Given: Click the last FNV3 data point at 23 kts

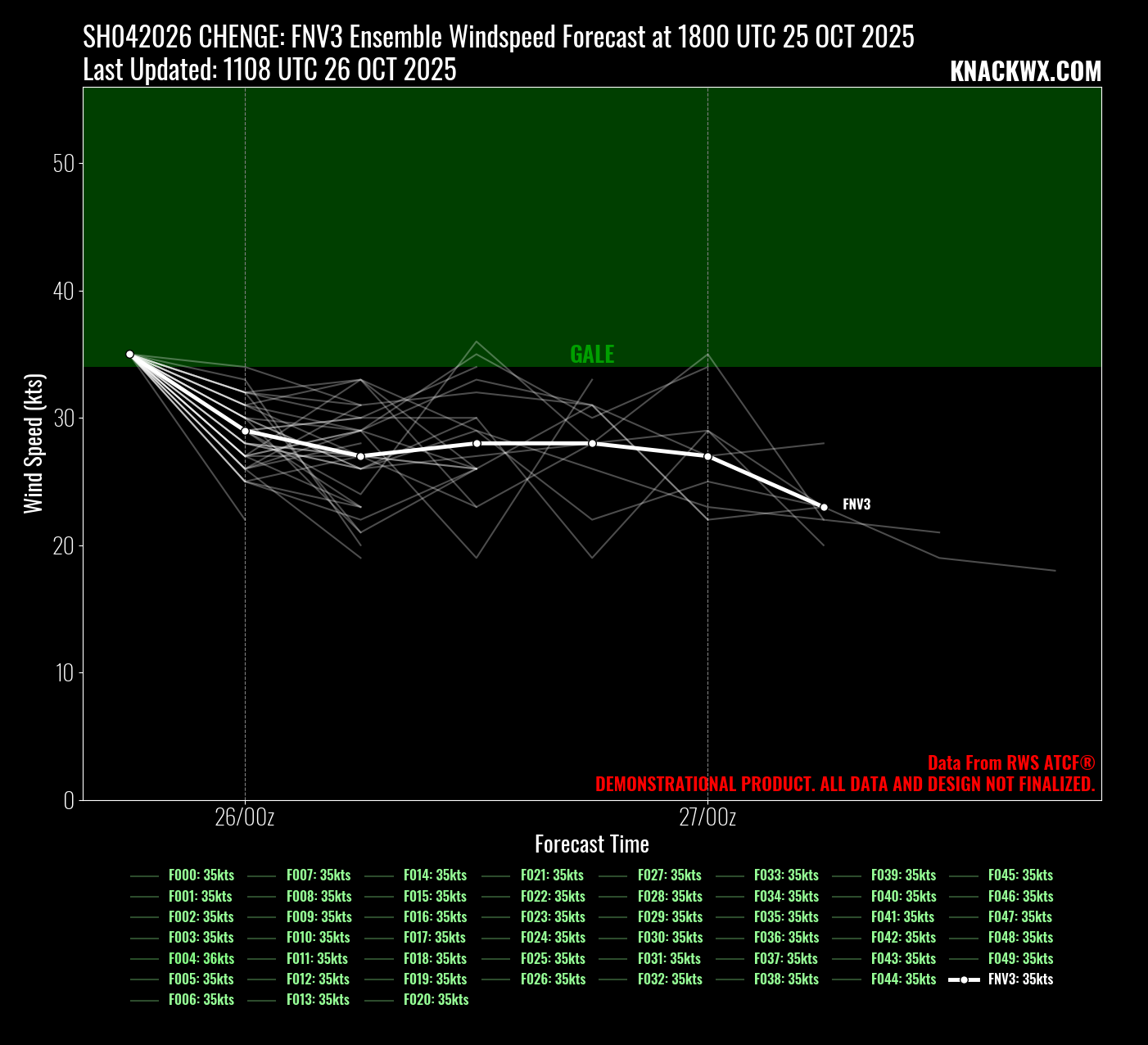Looking at the screenshot, I should (x=824, y=508).
